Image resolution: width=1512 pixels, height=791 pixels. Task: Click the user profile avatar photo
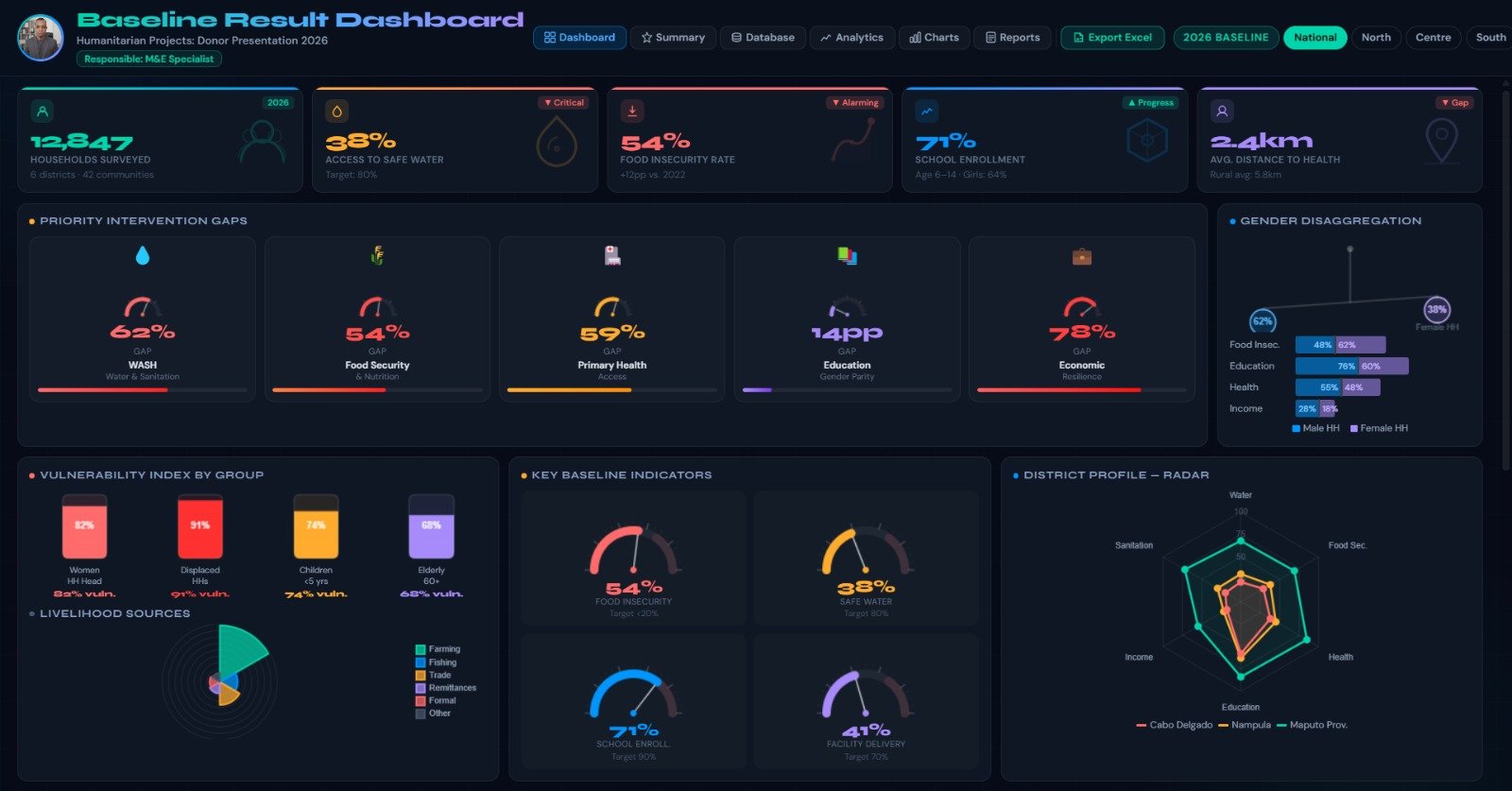pyautogui.click(x=41, y=38)
